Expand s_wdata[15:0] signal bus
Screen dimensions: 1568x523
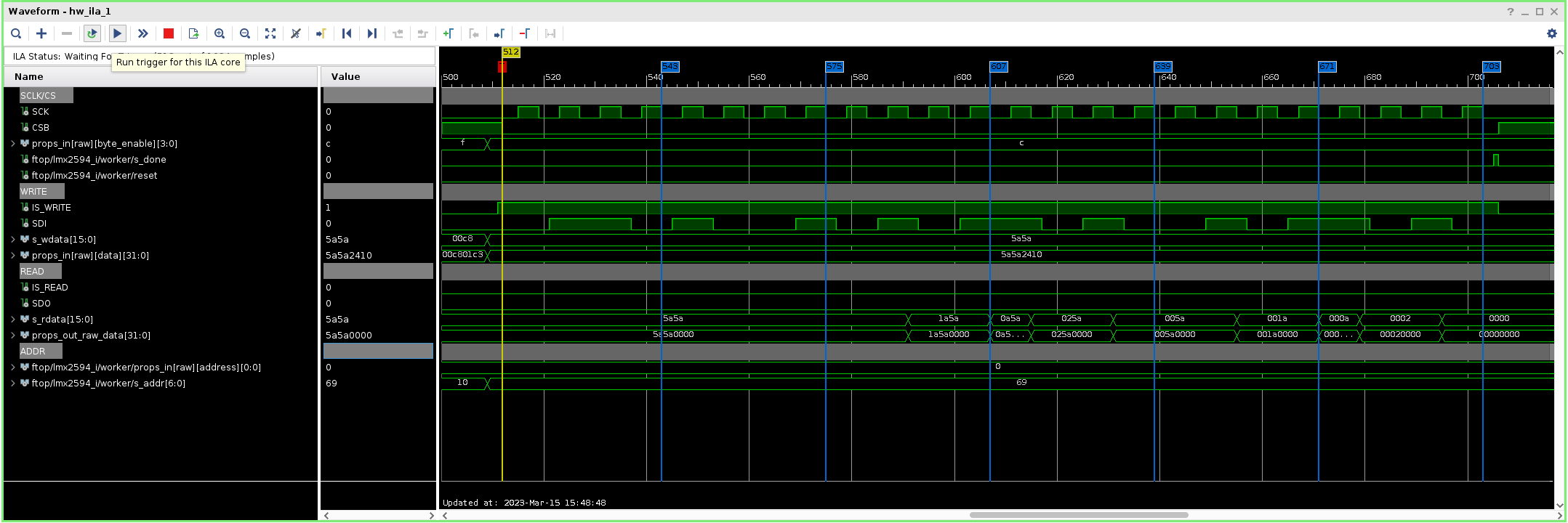[13, 240]
